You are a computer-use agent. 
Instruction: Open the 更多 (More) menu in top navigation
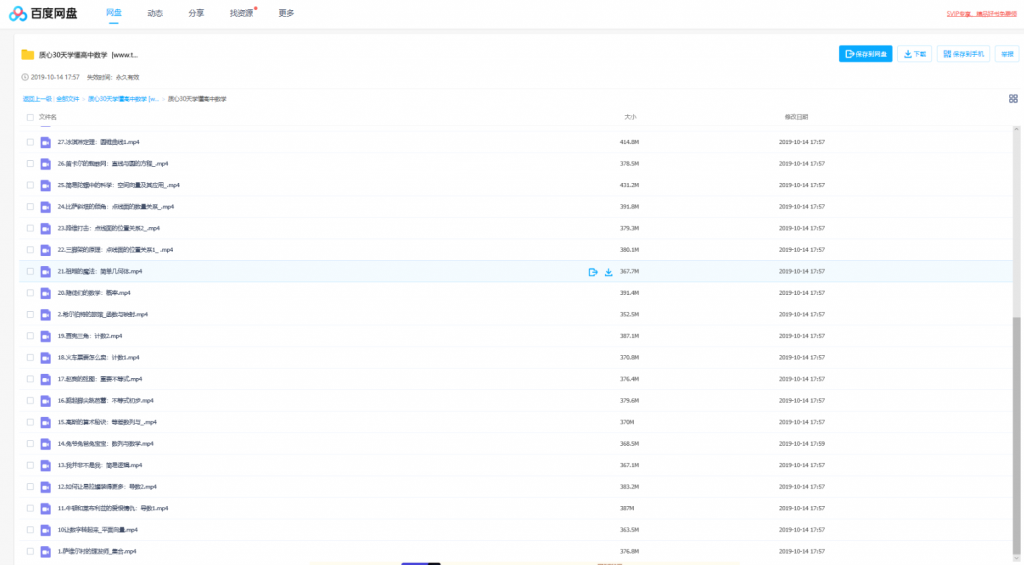click(x=286, y=13)
